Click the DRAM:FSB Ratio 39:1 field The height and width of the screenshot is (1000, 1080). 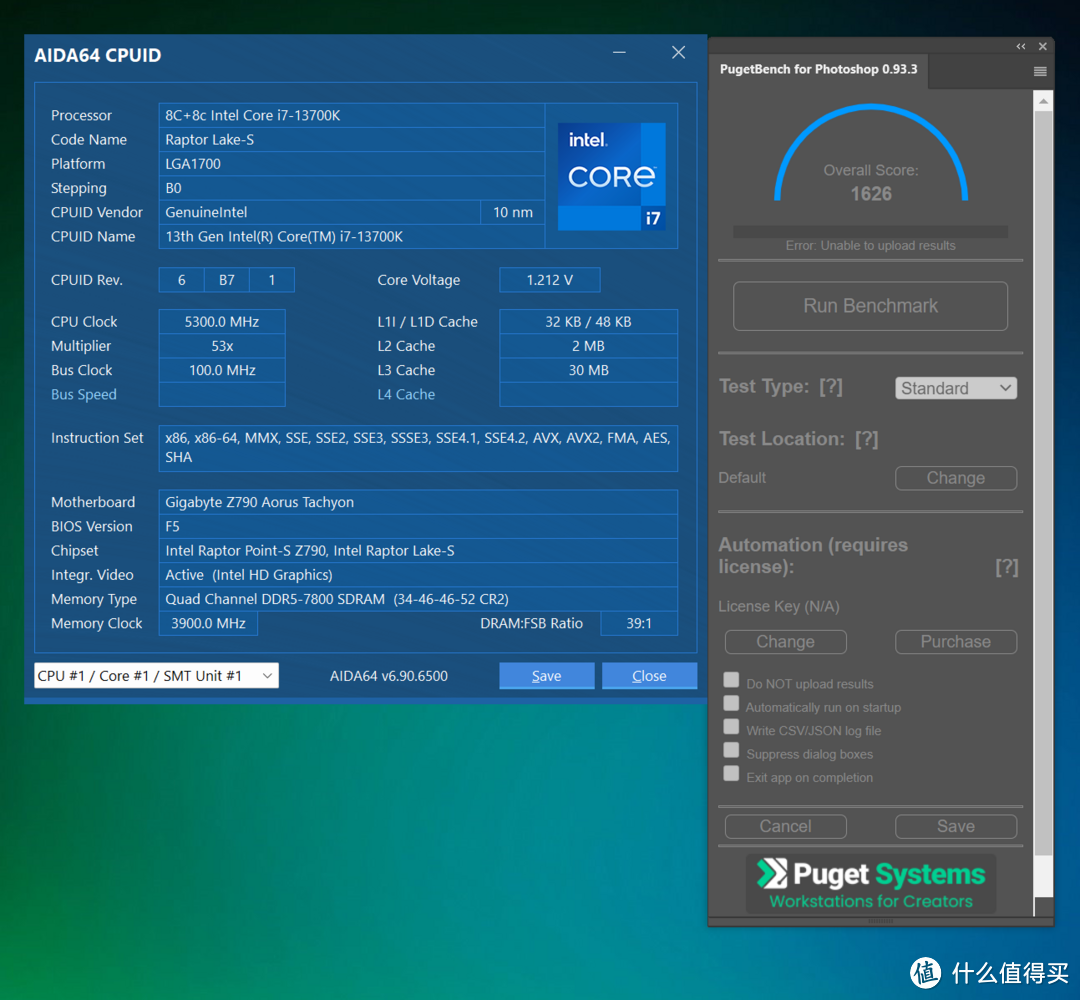coord(638,623)
